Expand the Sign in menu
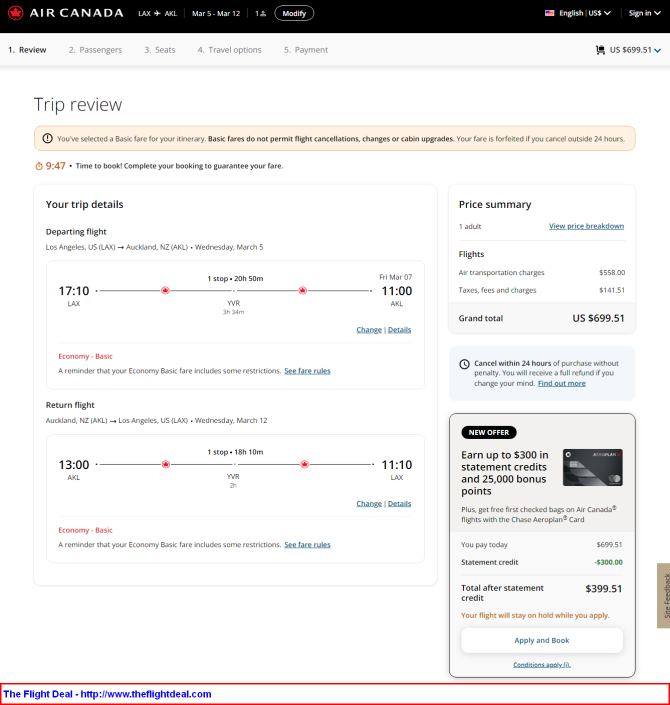670x705 pixels. click(644, 13)
